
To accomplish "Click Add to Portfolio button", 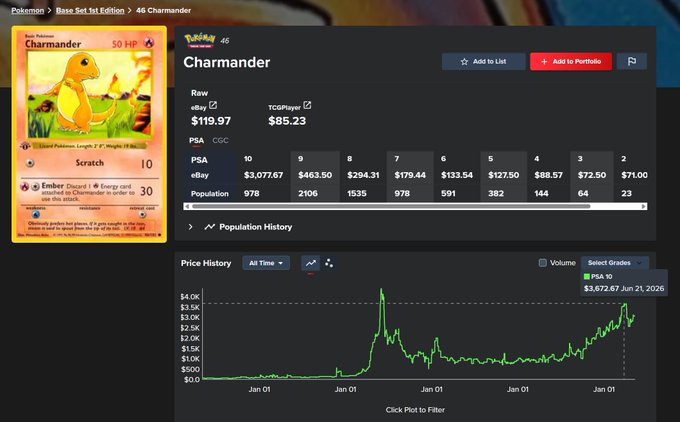I will click(x=571, y=62).
